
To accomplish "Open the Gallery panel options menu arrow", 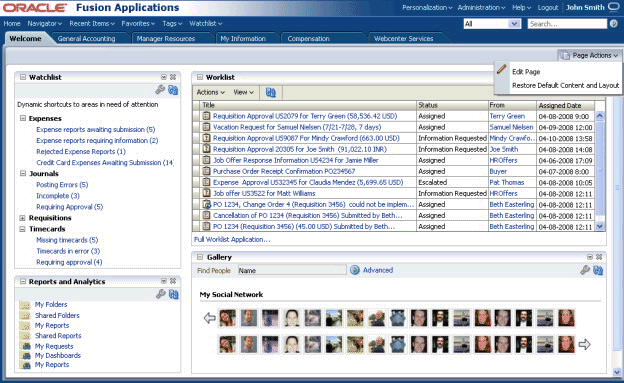I will [590, 257].
